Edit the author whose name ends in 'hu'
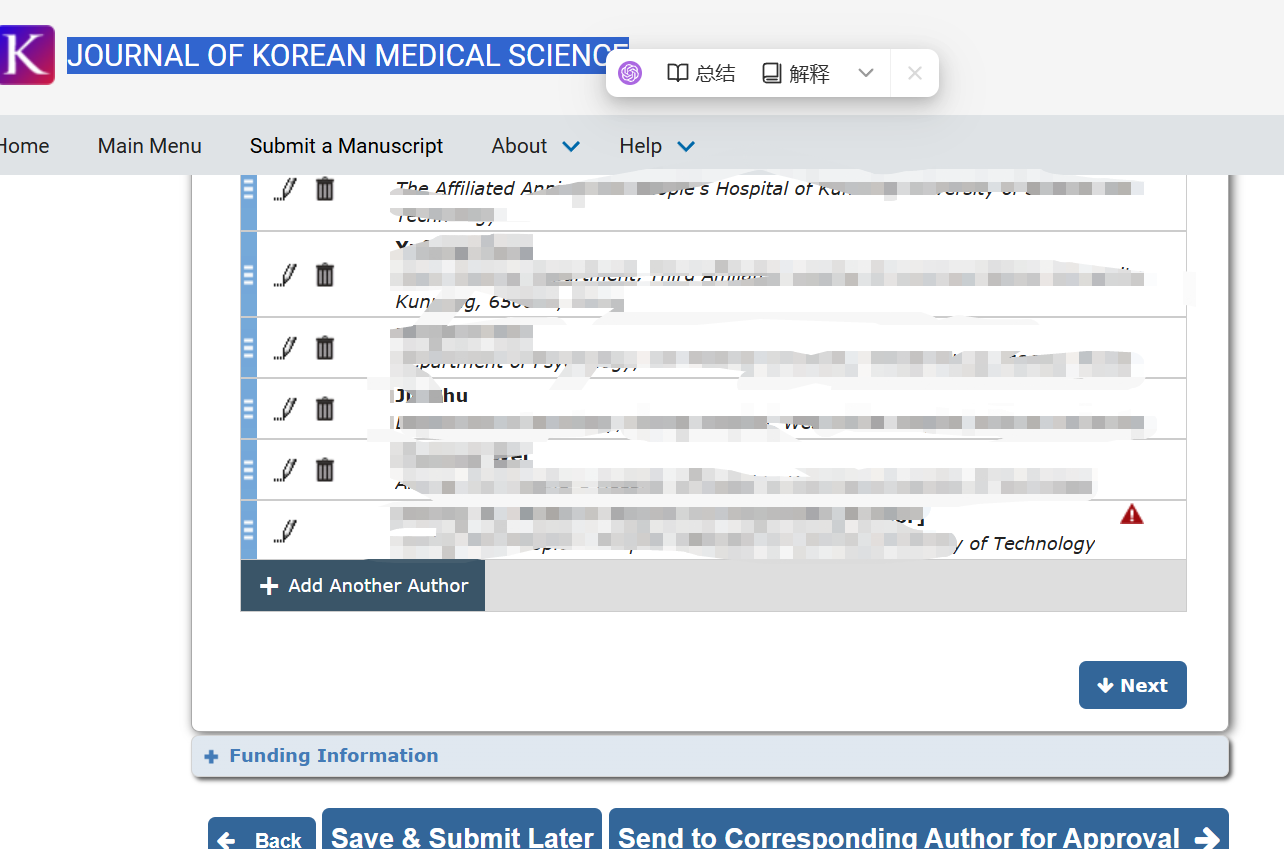This screenshot has height=849, width=1284. click(286, 409)
